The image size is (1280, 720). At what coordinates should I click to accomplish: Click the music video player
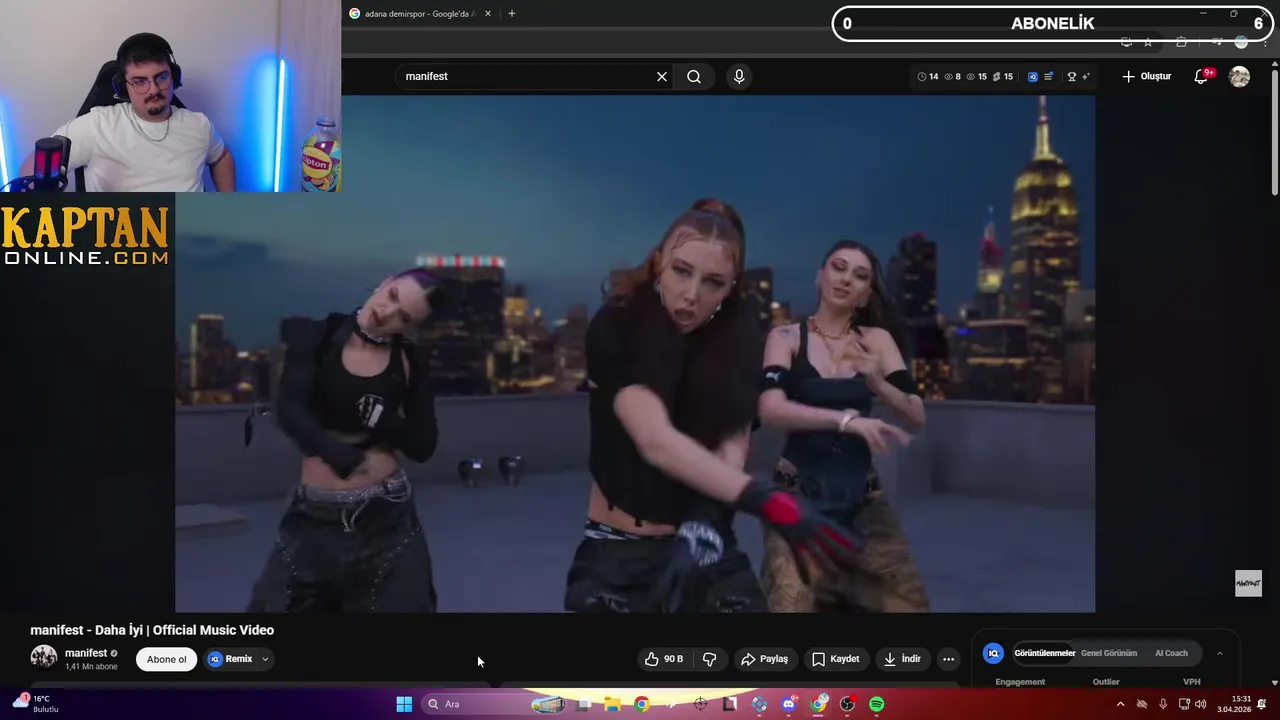(635, 353)
